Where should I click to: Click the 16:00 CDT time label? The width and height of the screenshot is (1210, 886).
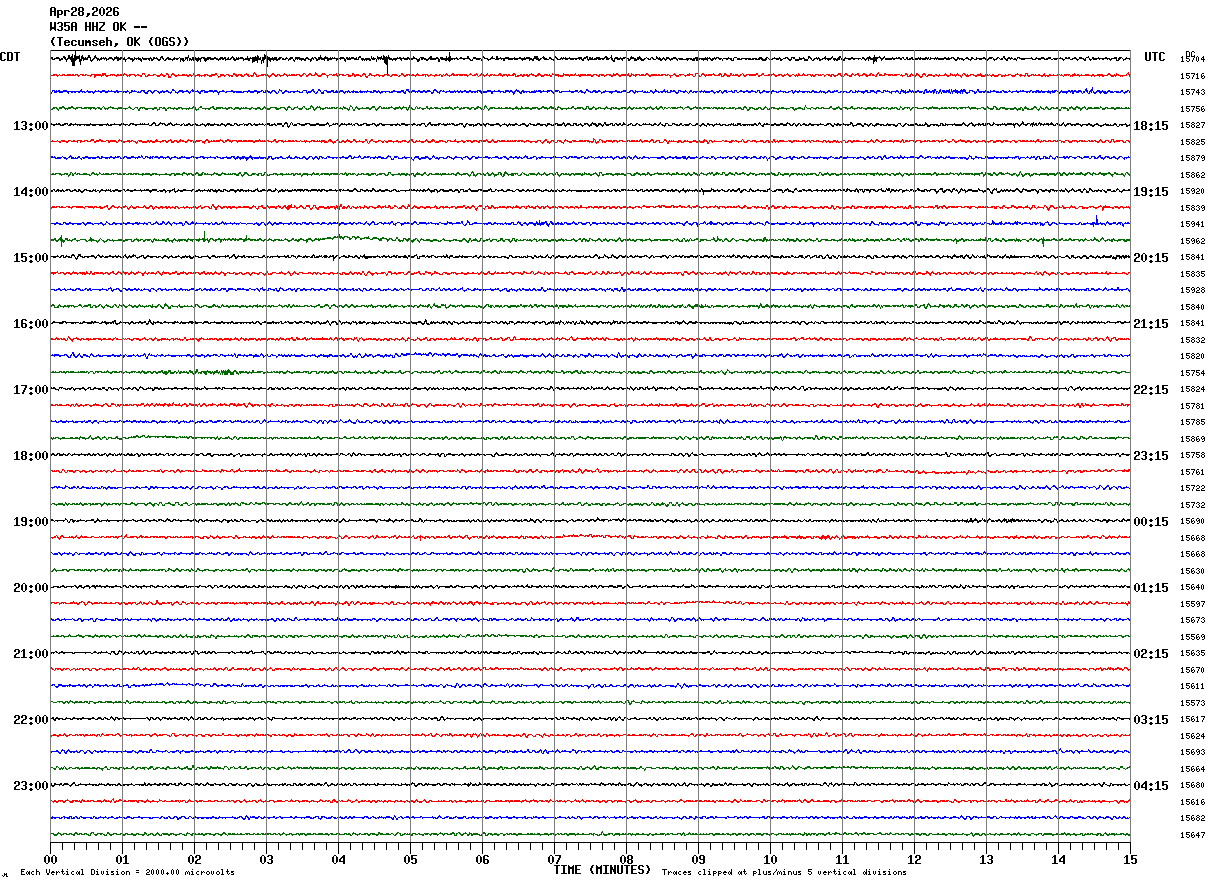point(31,324)
